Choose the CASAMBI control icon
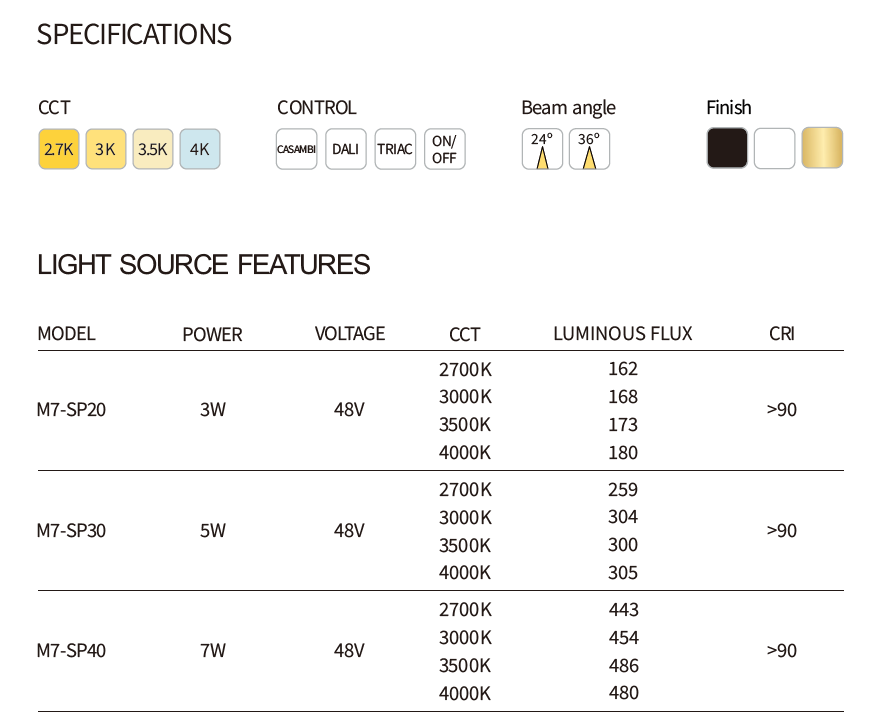This screenshot has height=728, width=879. click(297, 149)
